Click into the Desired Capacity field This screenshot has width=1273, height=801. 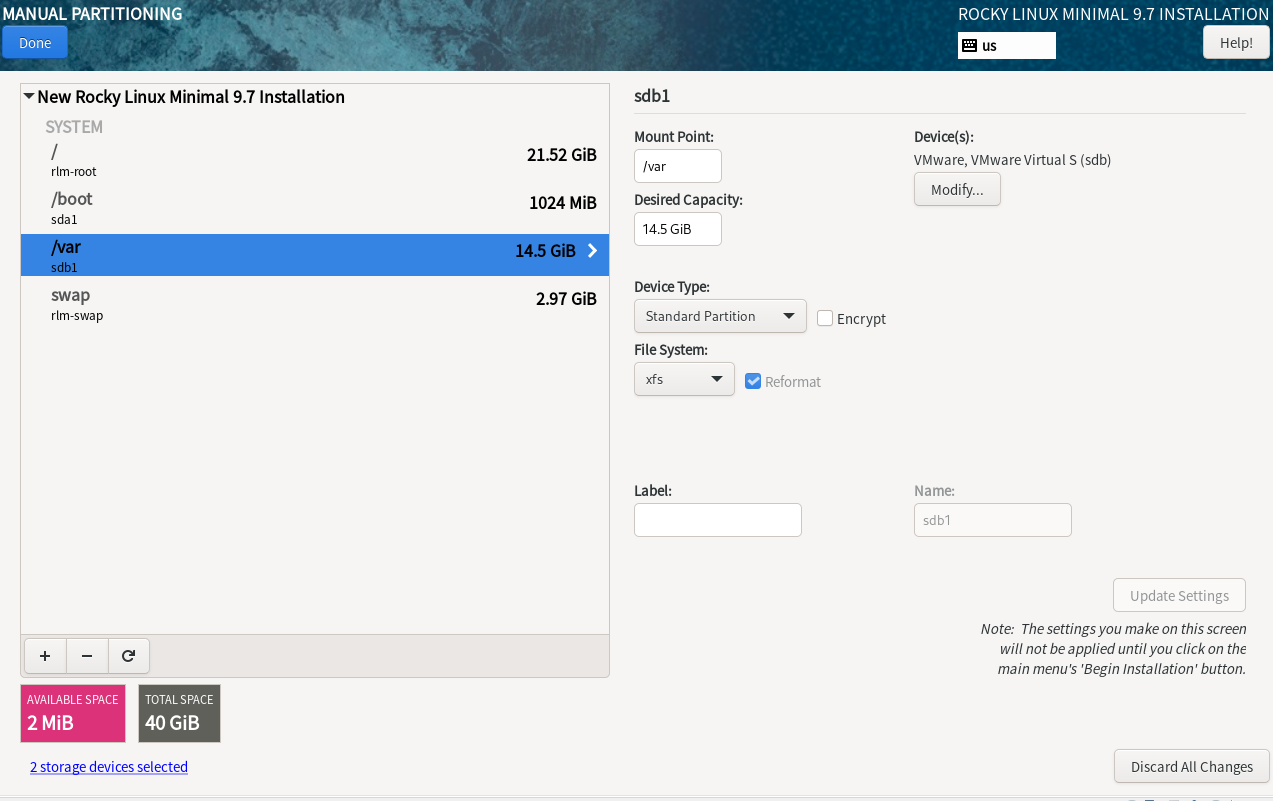click(x=677, y=229)
